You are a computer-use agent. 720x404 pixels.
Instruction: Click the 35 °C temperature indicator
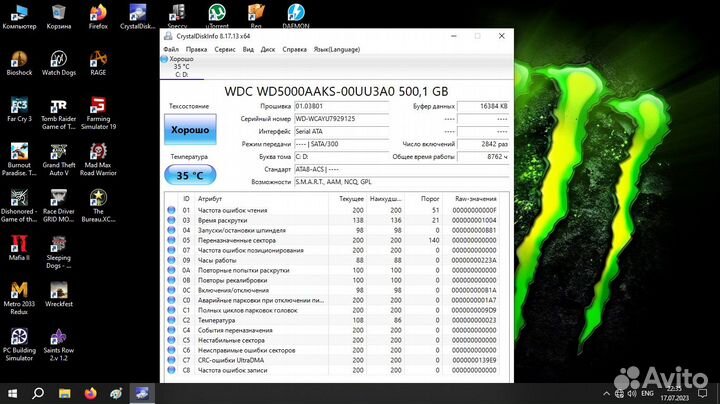tap(190, 175)
